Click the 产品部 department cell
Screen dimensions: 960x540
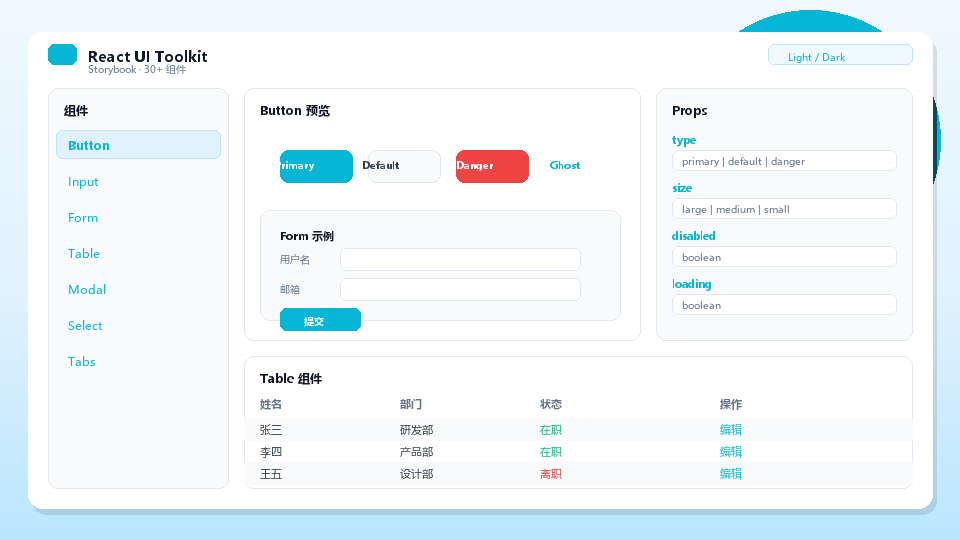(x=416, y=452)
